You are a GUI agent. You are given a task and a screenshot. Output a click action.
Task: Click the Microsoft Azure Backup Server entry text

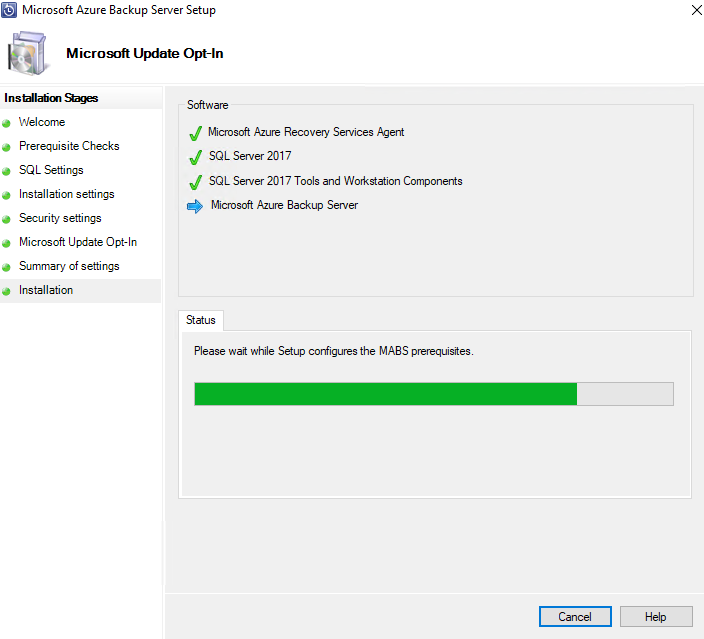click(284, 205)
